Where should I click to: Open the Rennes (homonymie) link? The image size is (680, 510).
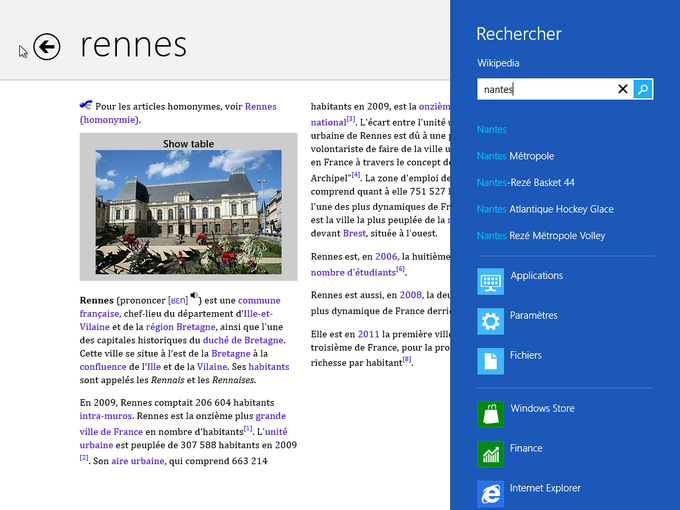click(x=178, y=113)
